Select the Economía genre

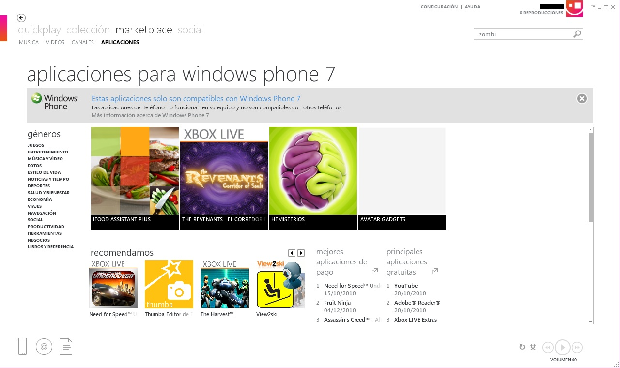(40, 200)
